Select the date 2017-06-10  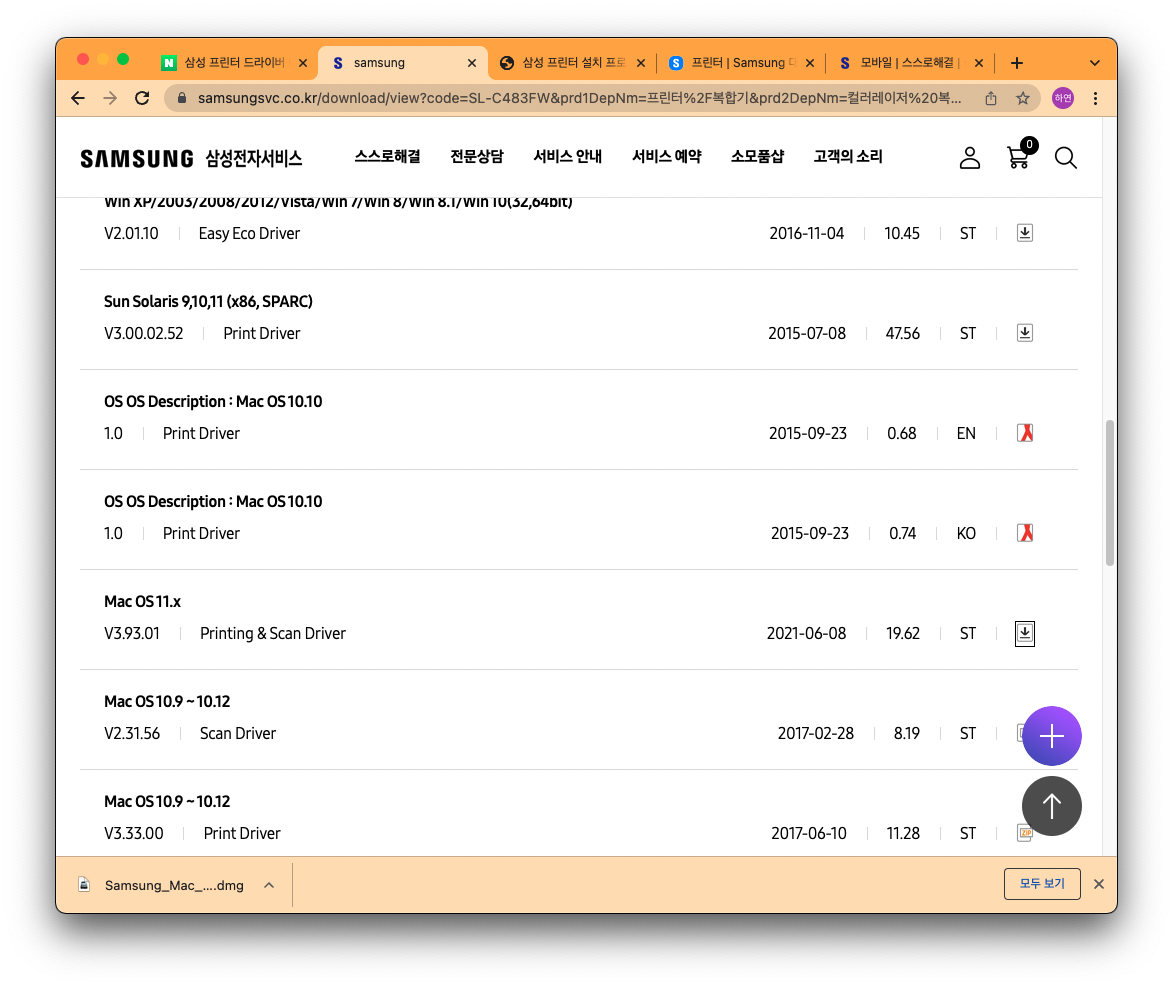809,833
